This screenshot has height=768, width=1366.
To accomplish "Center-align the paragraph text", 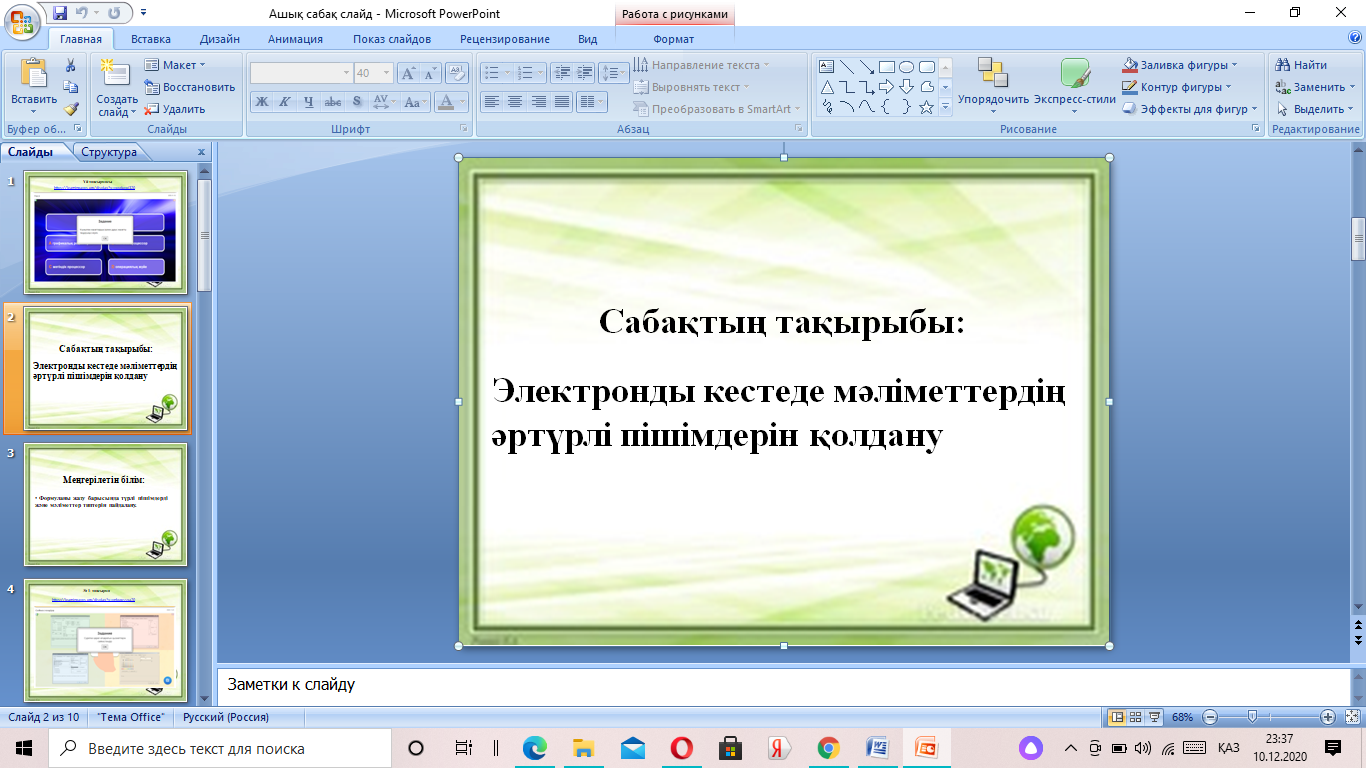I will [x=514, y=102].
